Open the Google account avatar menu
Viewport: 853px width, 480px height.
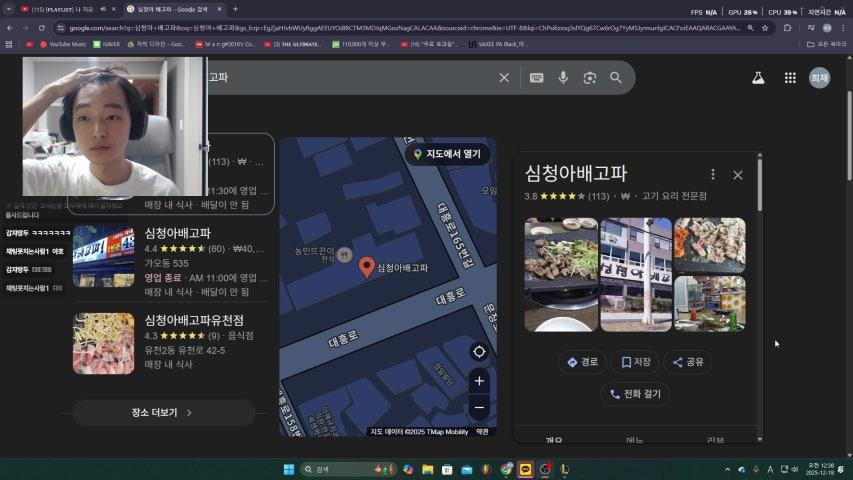819,78
